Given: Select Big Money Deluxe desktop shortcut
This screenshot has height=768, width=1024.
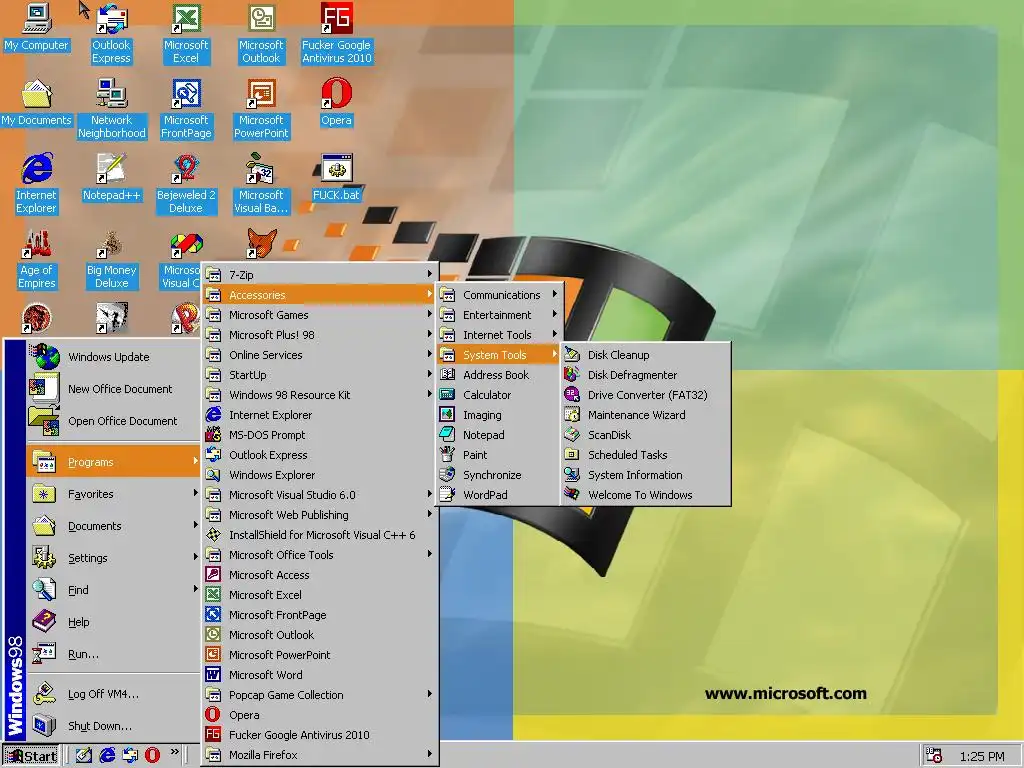Looking at the screenshot, I should click(x=112, y=259).
